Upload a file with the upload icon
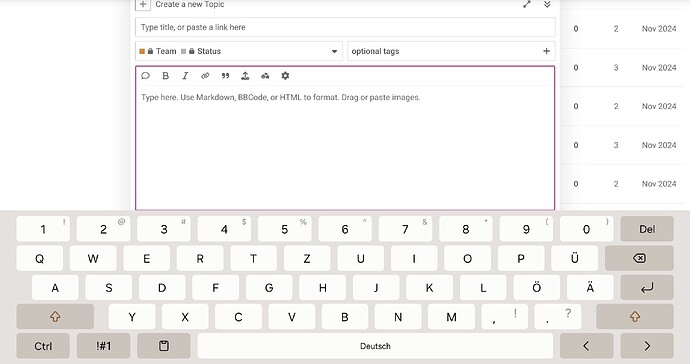This screenshot has height=364, width=690. click(x=245, y=76)
